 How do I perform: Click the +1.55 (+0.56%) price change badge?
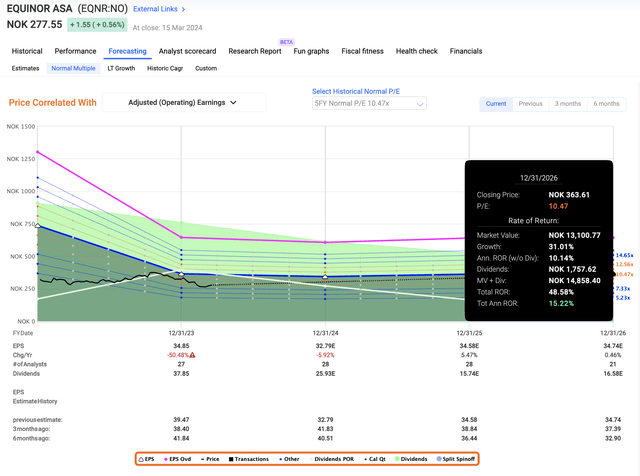[x=97, y=25]
